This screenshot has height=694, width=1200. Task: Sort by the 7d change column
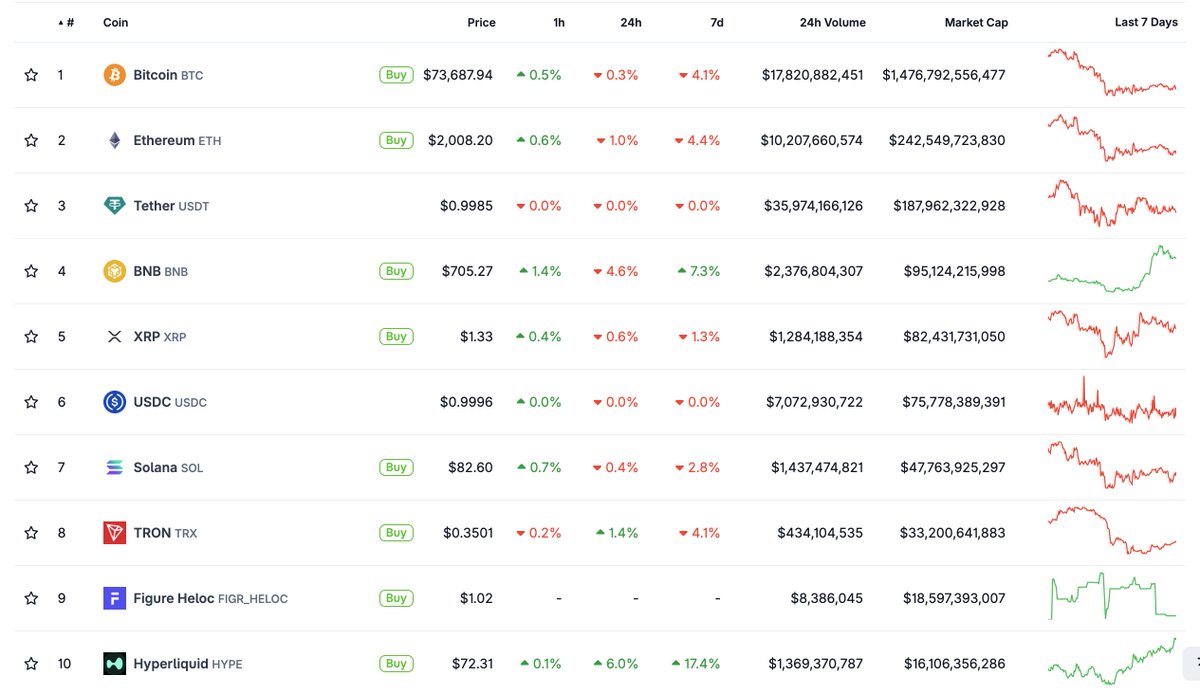point(717,22)
